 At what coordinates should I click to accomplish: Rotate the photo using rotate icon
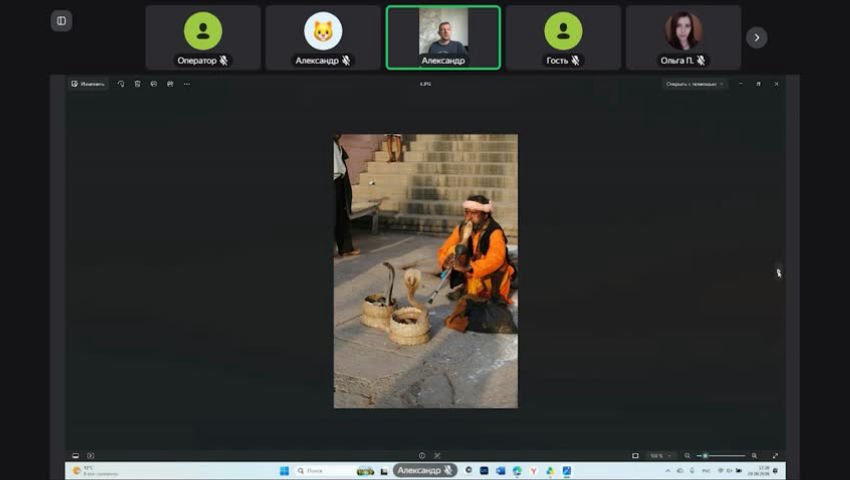(x=121, y=84)
